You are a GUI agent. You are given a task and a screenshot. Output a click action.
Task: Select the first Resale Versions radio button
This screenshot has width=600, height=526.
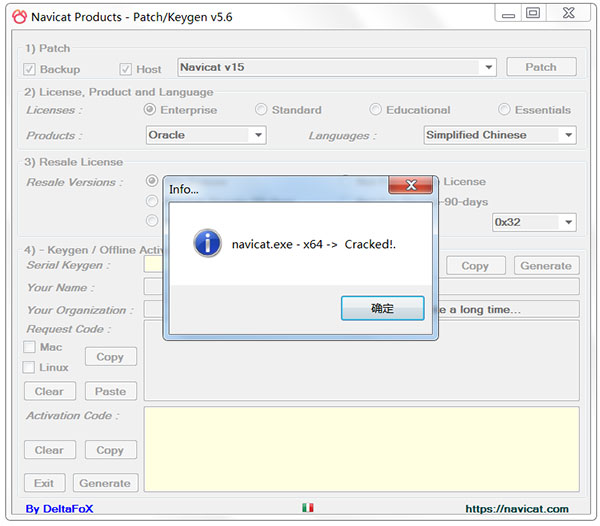152,181
